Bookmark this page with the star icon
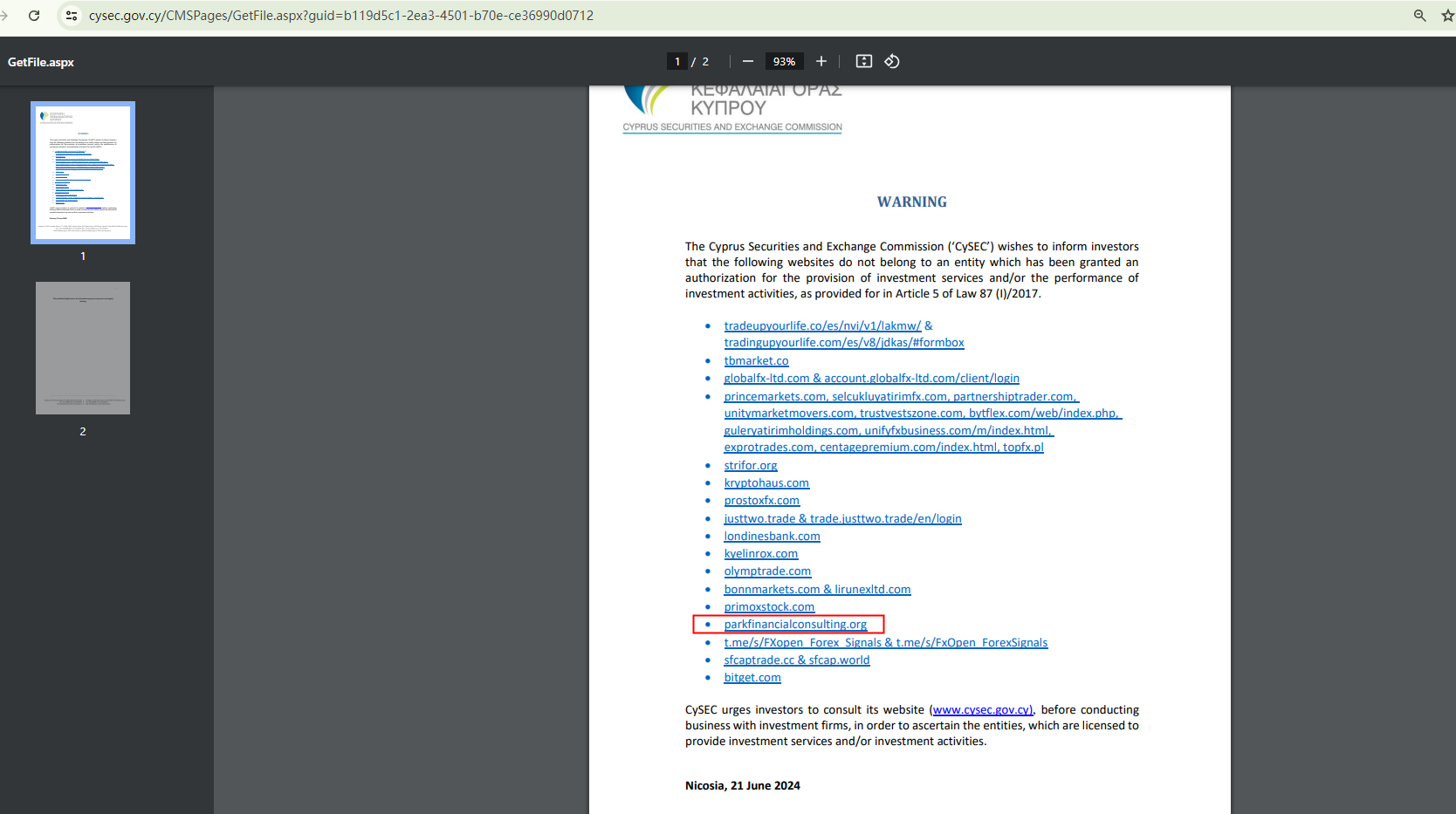Viewport: 1456px width, 814px height. coord(1447,16)
